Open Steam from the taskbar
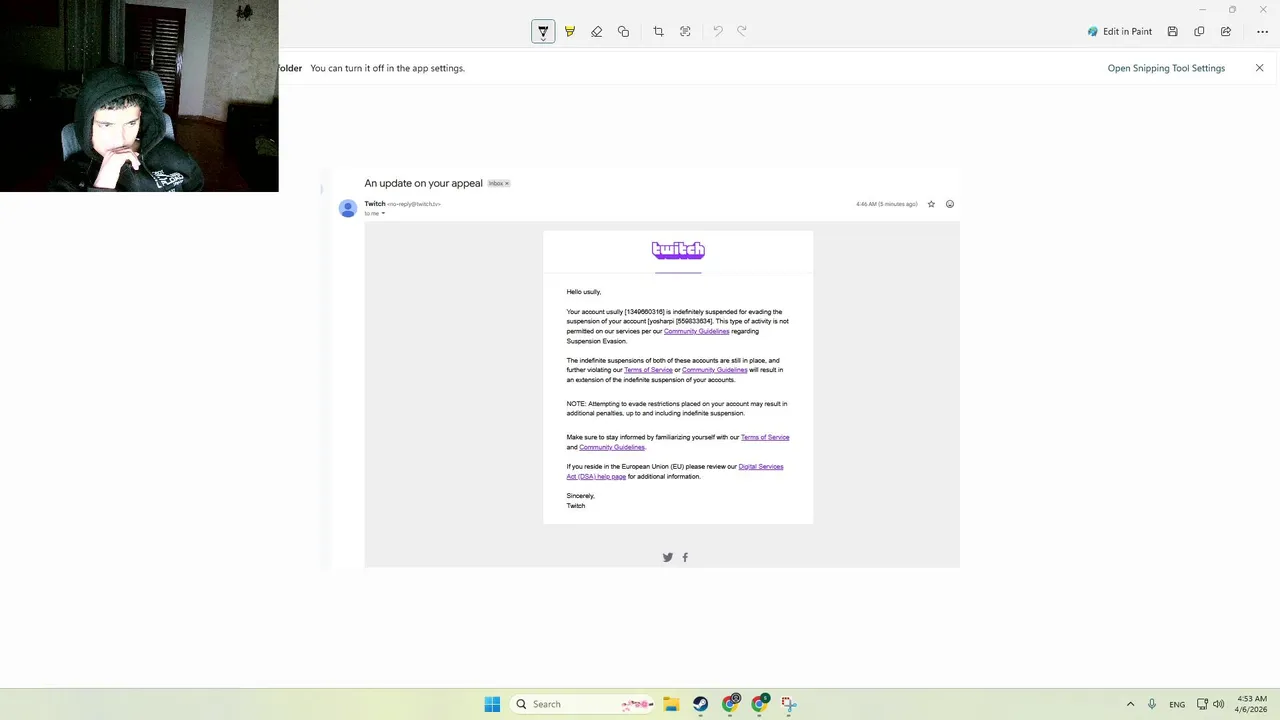This screenshot has height=720, width=1280. pos(700,704)
